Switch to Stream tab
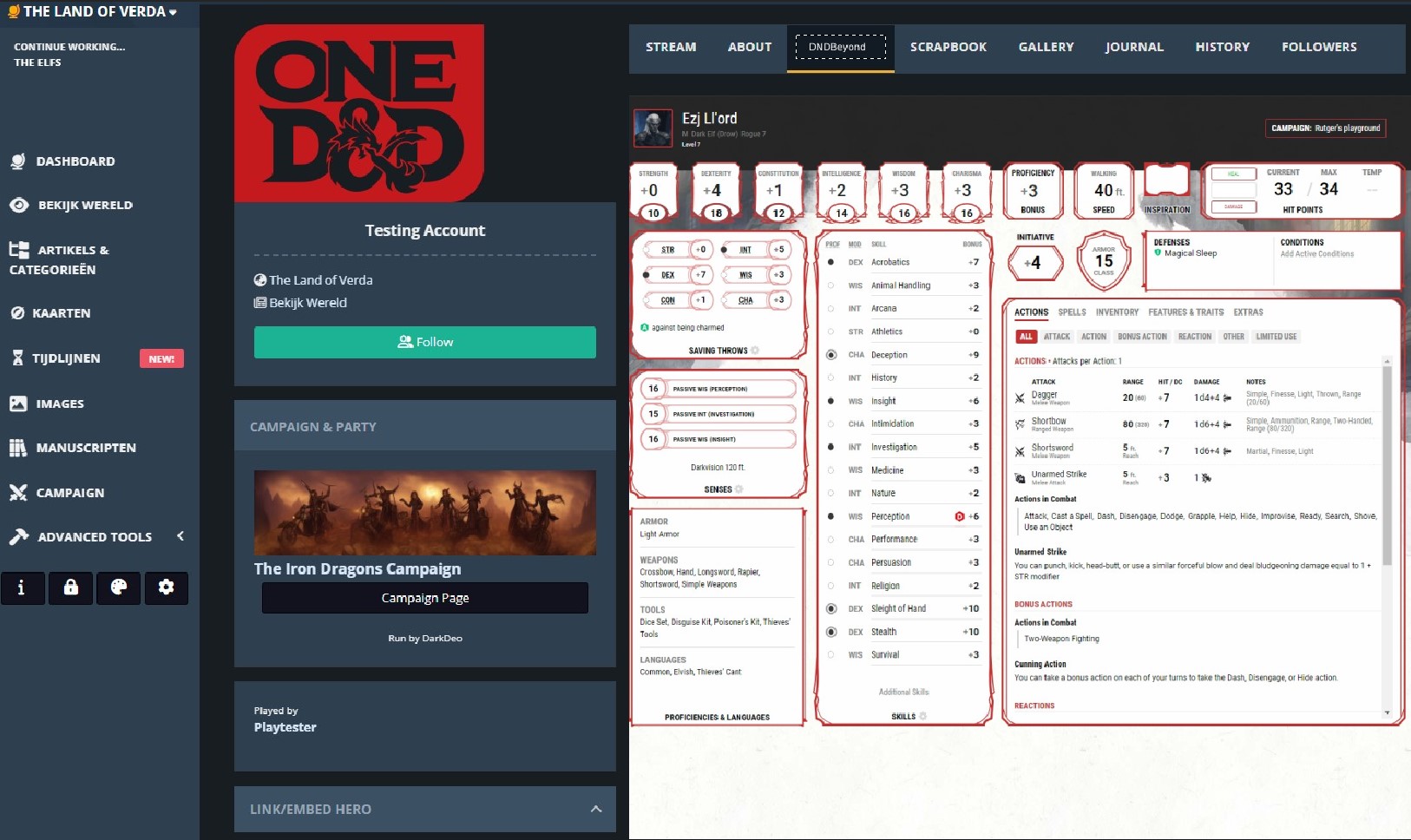This screenshot has height=840, width=1411. point(671,47)
